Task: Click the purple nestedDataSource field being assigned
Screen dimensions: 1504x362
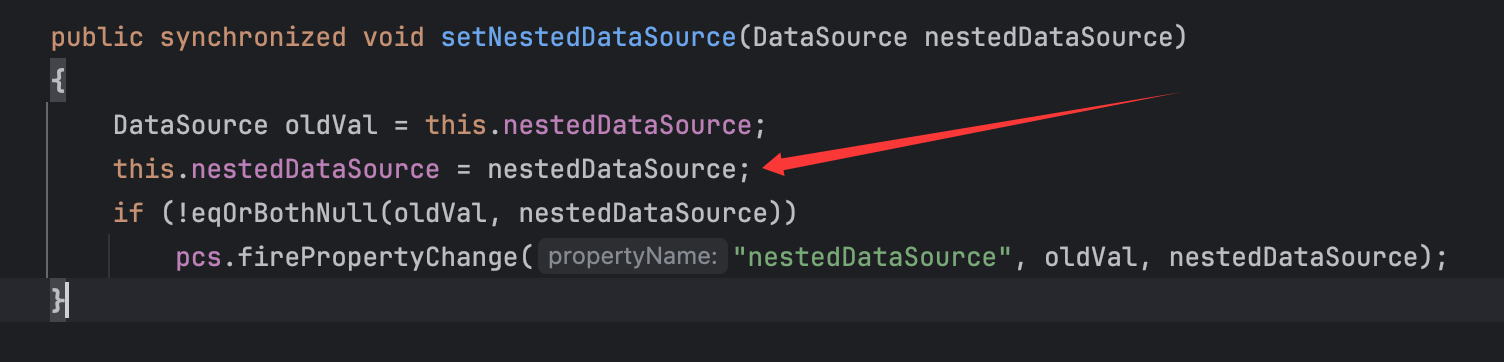Action: click(x=315, y=169)
